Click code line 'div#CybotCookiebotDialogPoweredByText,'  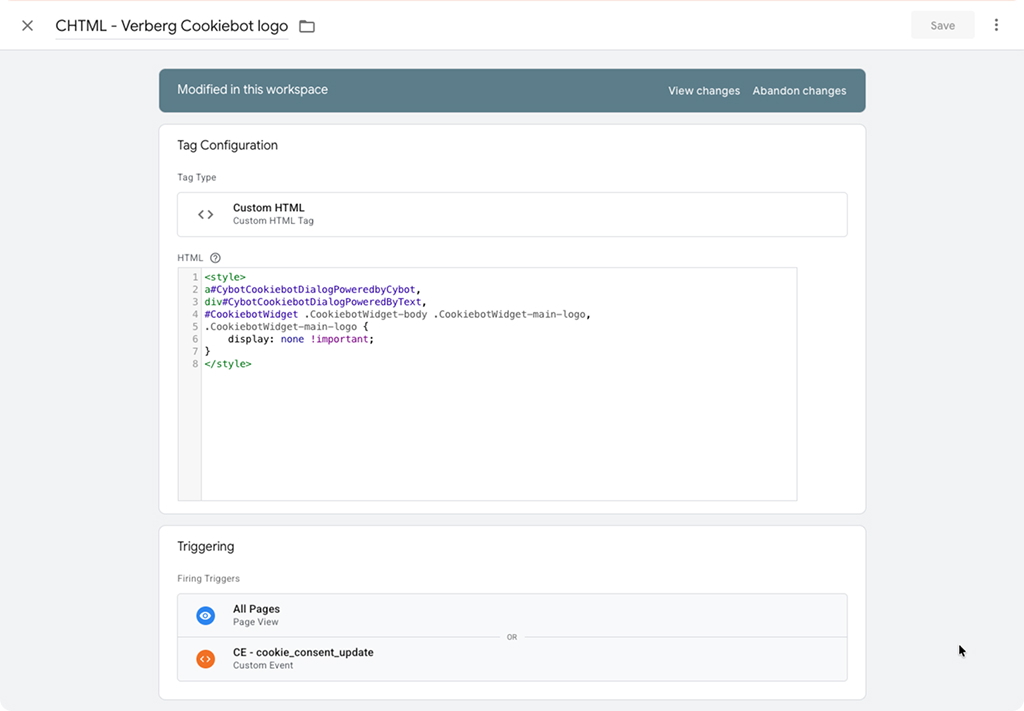315,302
